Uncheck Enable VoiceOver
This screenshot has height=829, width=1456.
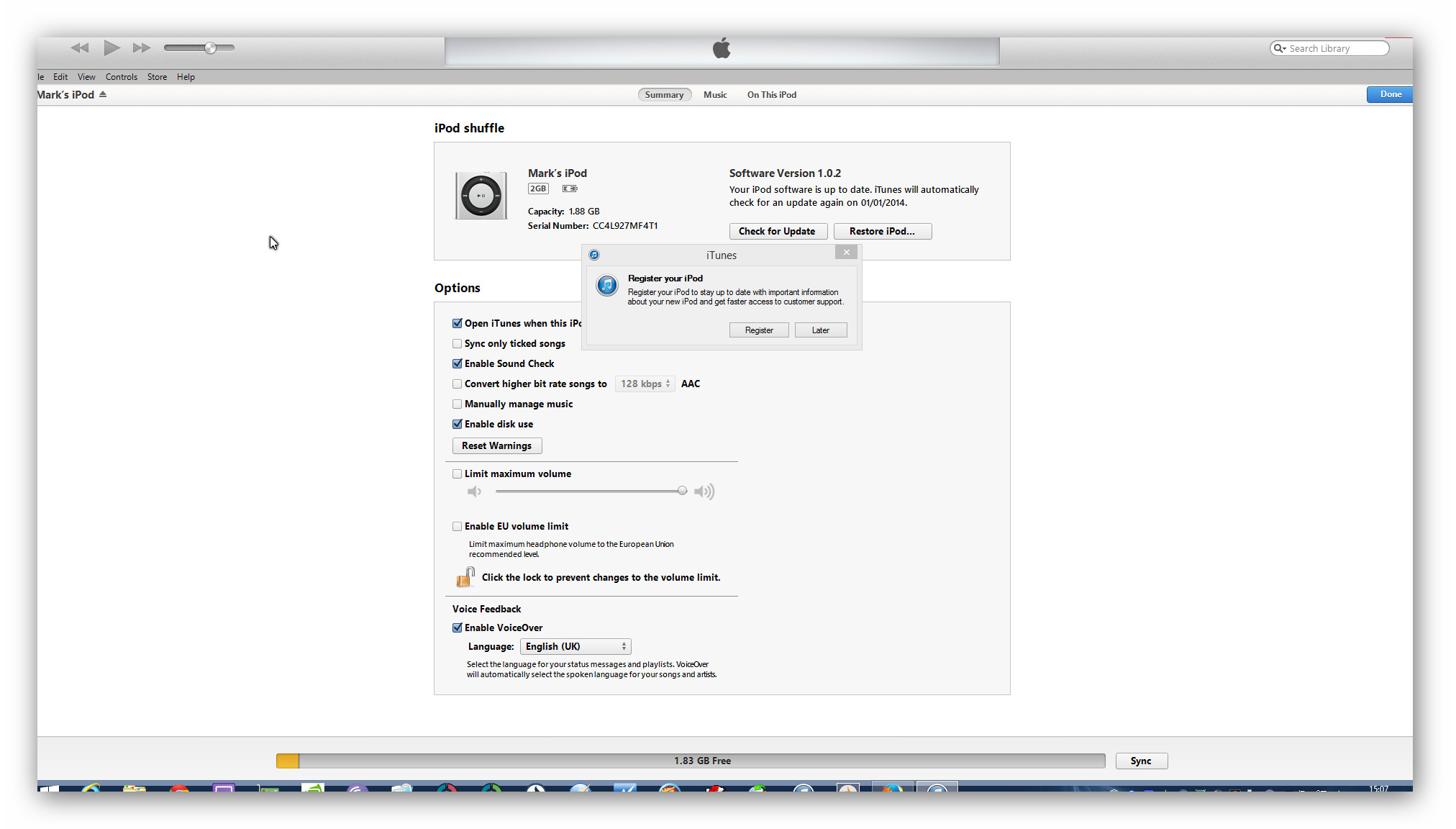pyautogui.click(x=457, y=628)
